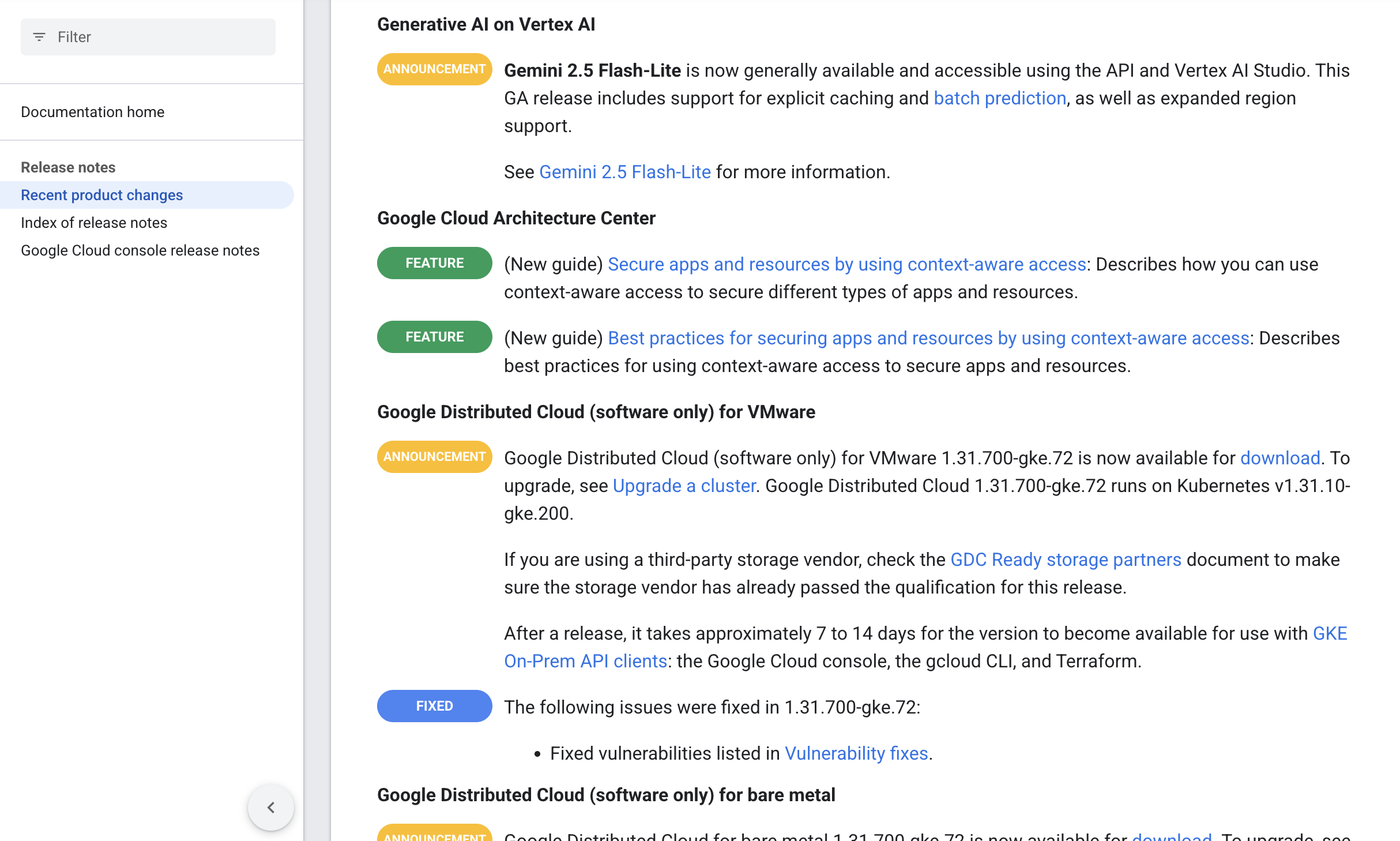Click the download link for VMware 1.31.700-gke.72
1400x841 pixels.
point(1280,457)
